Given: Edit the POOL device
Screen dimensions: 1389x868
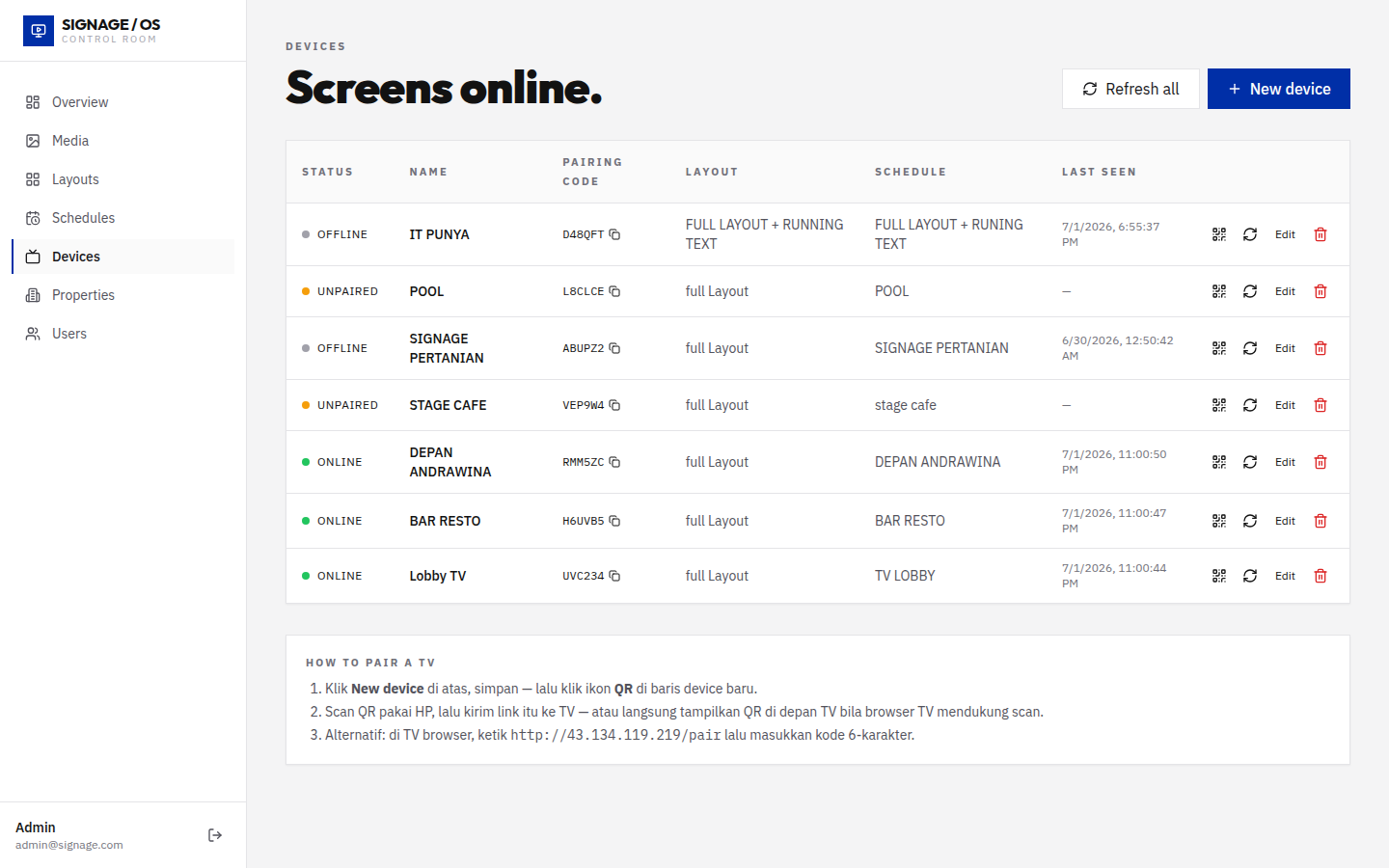Looking at the screenshot, I should tap(1285, 291).
